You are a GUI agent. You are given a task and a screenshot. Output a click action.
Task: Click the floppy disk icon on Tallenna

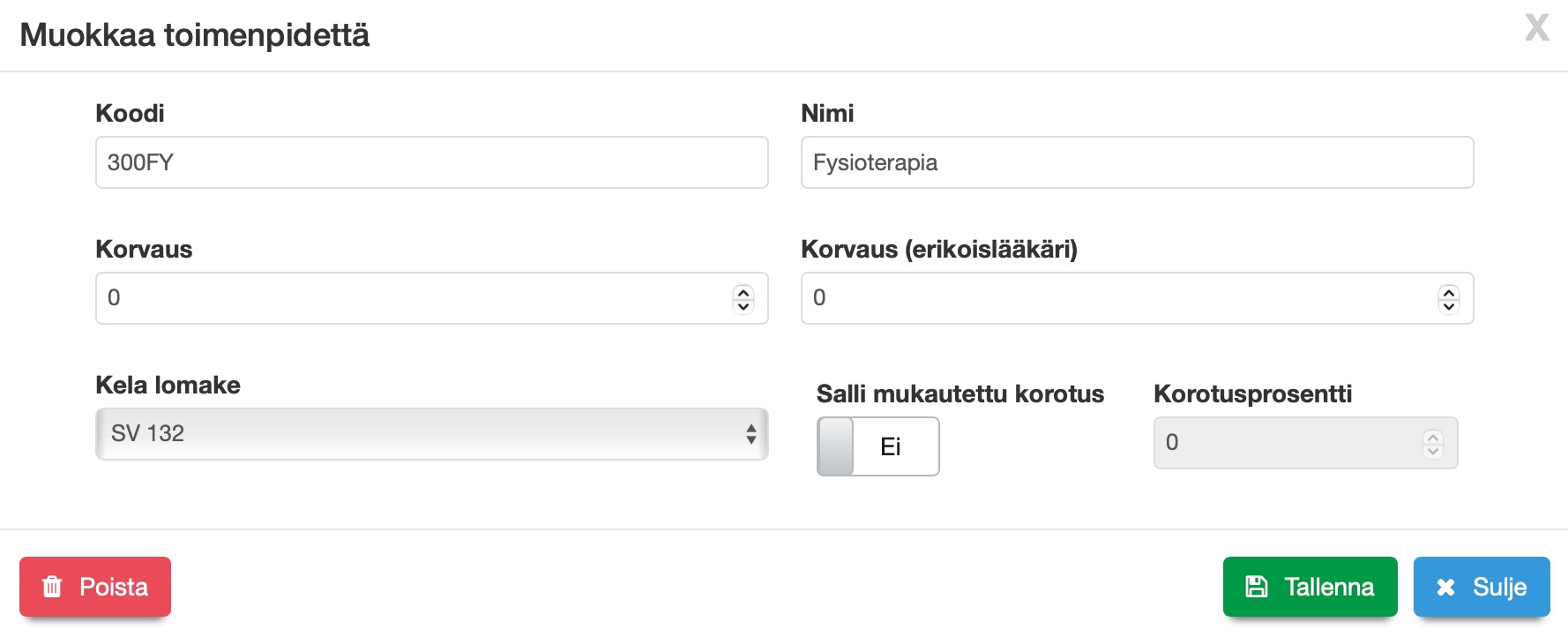(x=1256, y=587)
